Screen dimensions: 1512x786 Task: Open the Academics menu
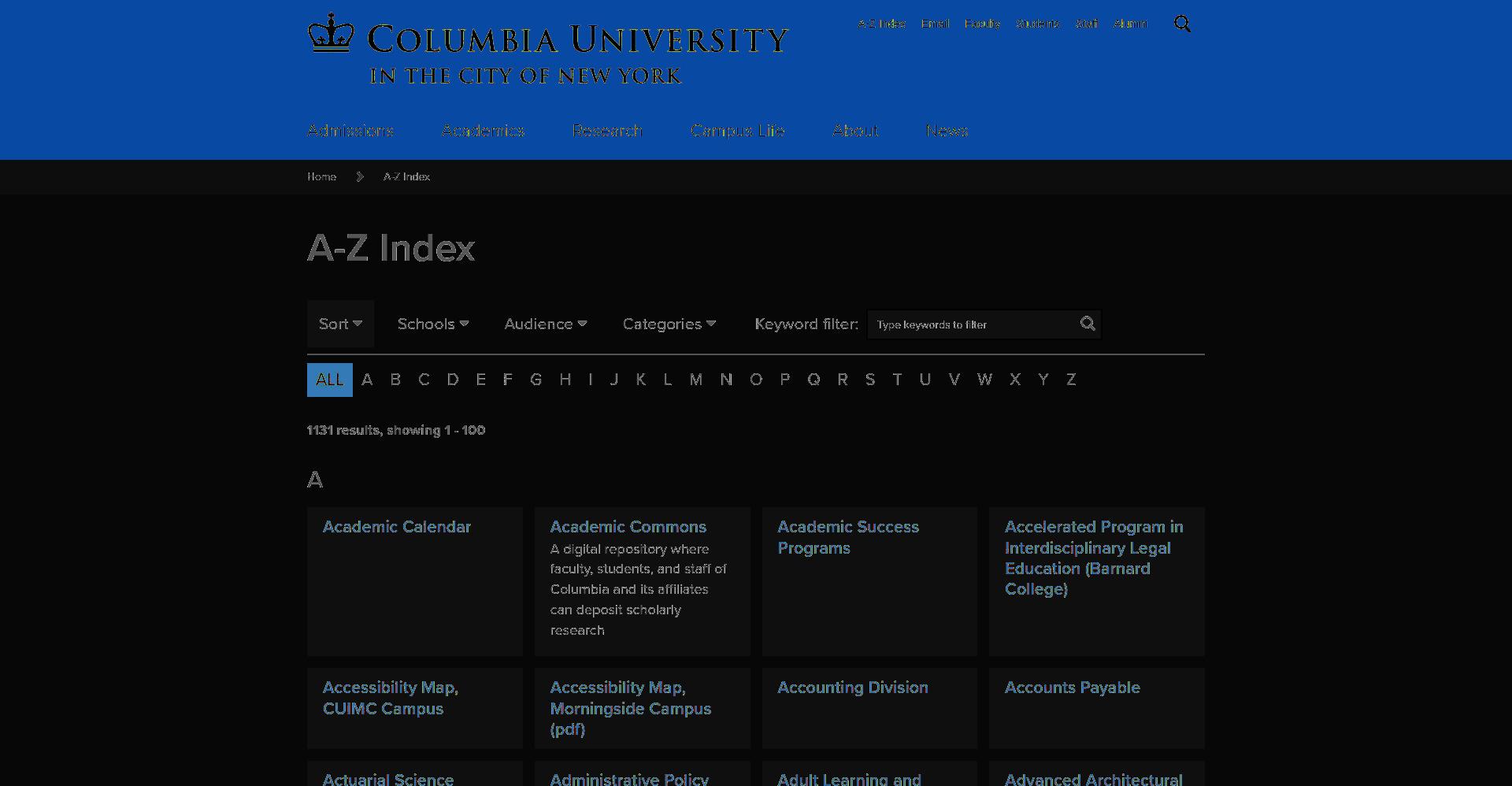click(483, 131)
